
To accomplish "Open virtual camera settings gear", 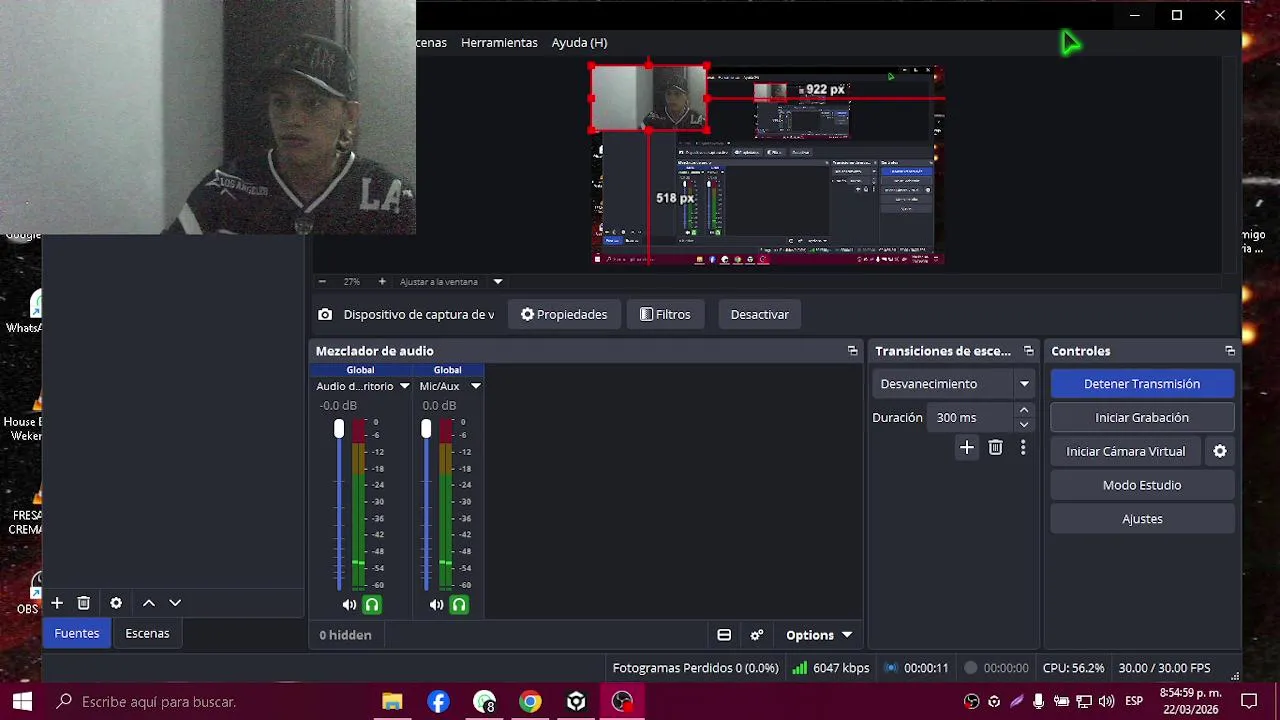I will pos(1220,451).
